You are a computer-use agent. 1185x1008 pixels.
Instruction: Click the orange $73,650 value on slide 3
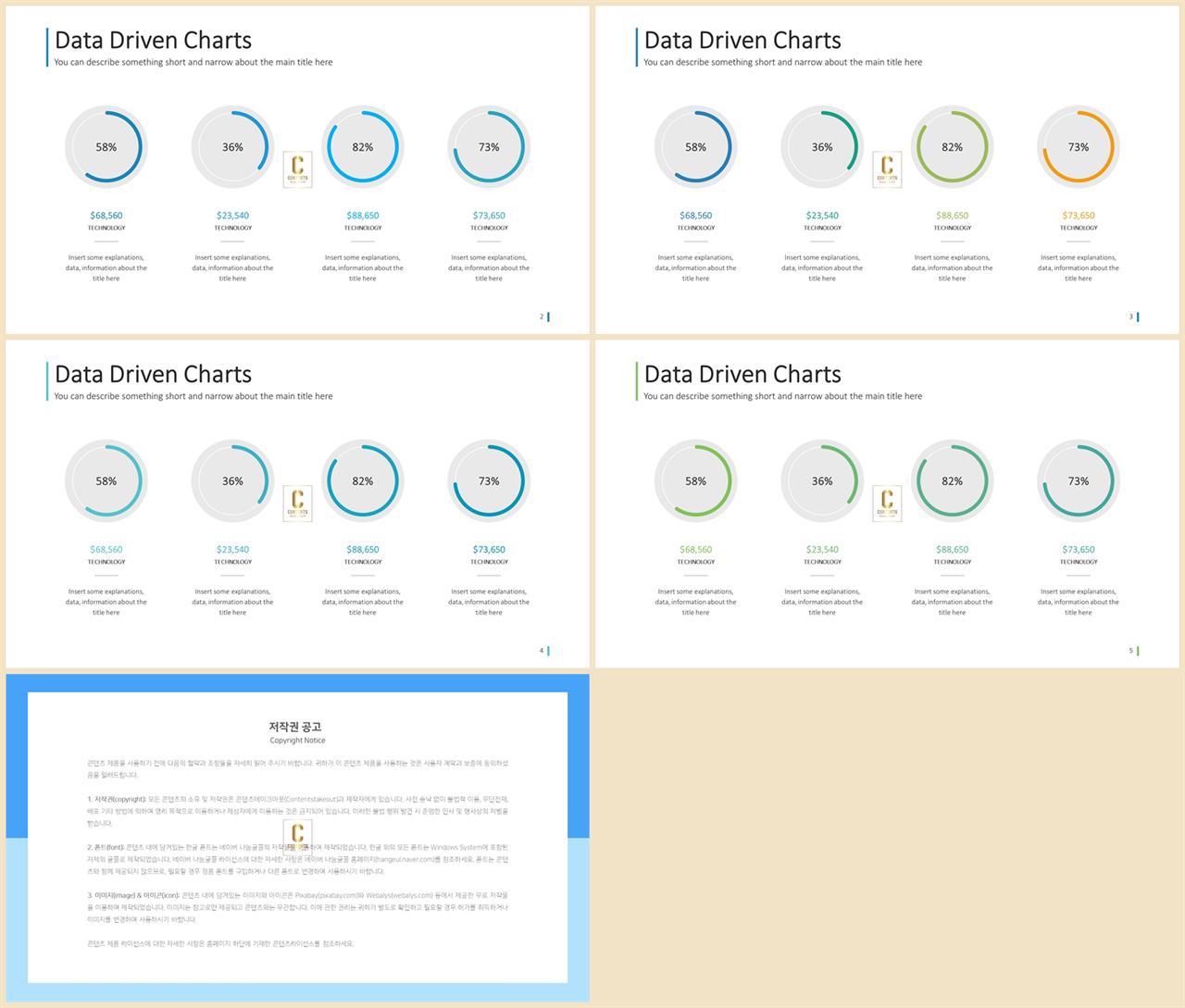point(1079,216)
